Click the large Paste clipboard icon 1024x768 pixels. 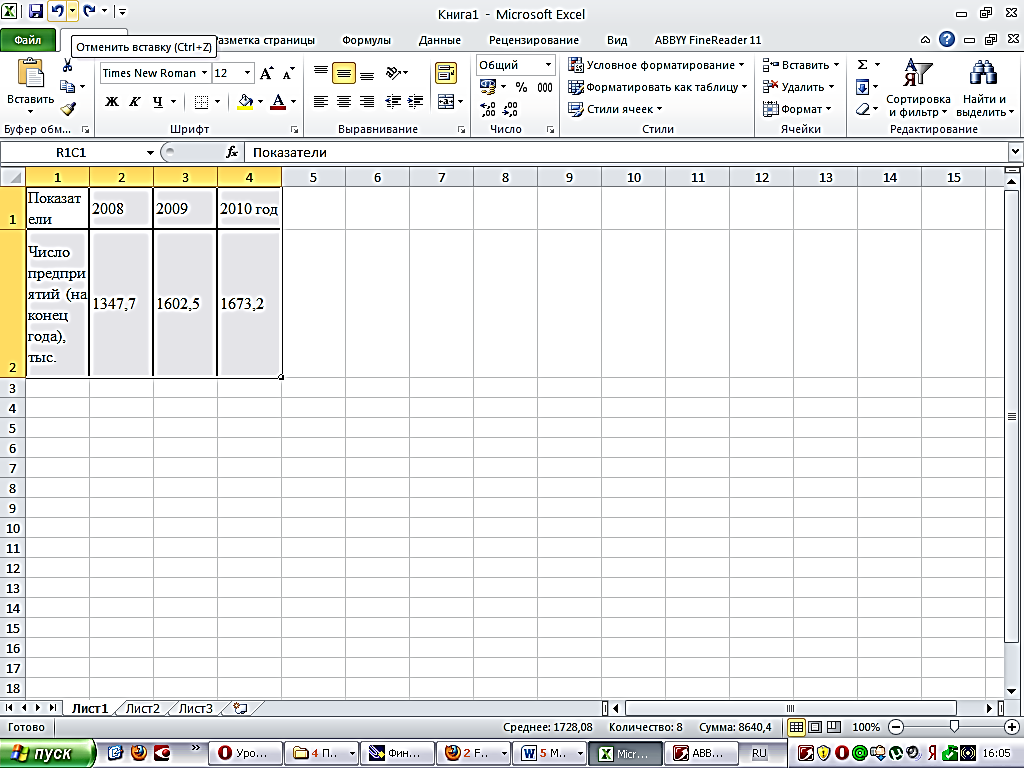click(30, 72)
